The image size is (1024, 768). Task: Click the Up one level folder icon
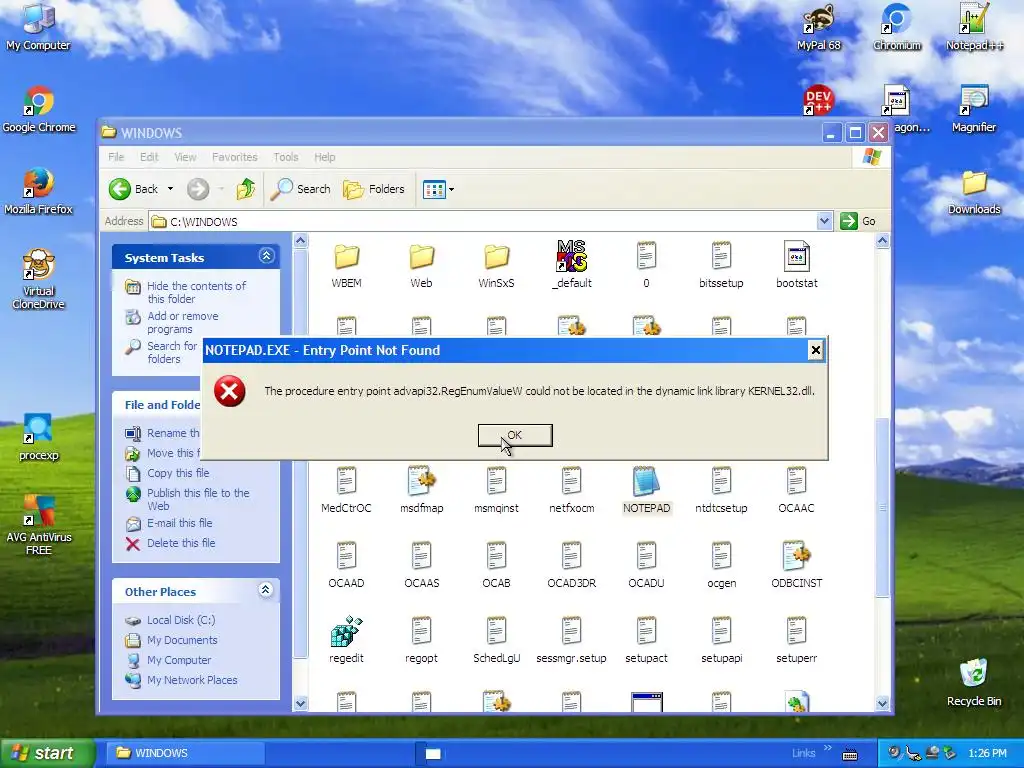[x=246, y=189]
